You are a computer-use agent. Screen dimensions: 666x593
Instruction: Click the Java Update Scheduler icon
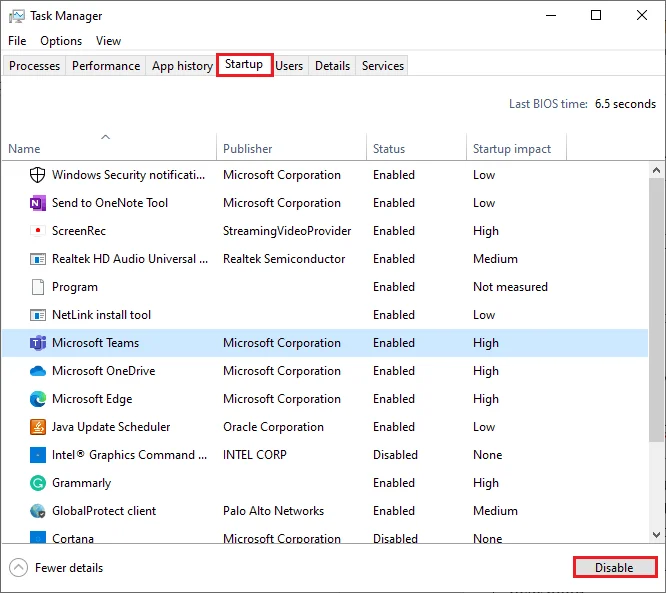(37, 427)
